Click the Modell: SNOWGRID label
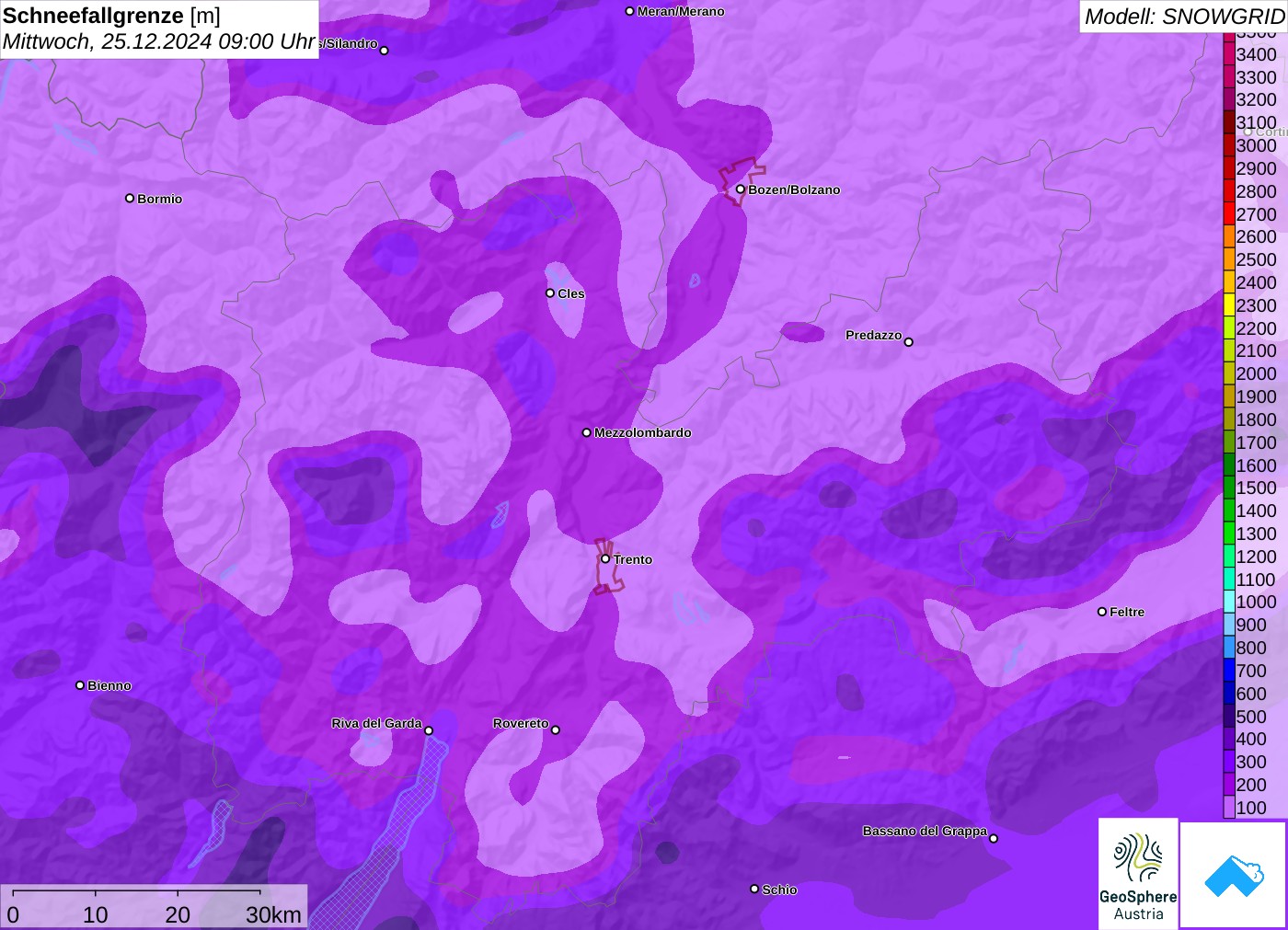Screen dimensions: 1288x930 (1184, 17)
